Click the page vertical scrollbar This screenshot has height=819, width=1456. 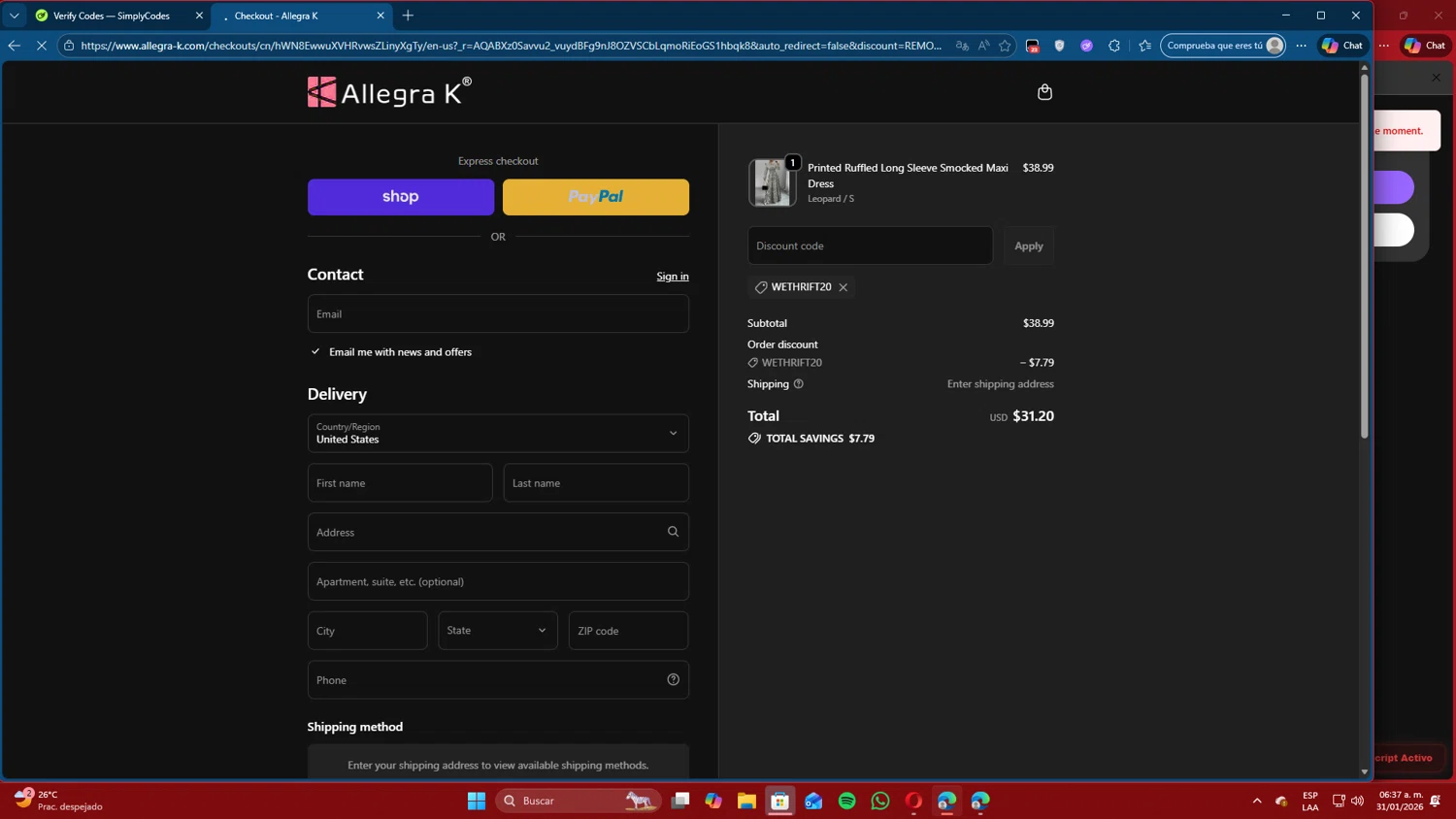(x=1364, y=256)
